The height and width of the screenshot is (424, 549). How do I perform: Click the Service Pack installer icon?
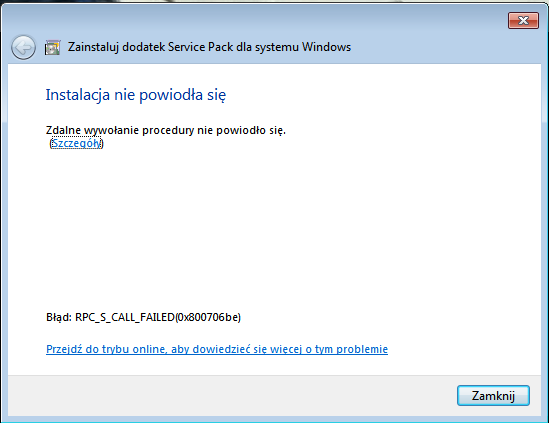pyautogui.click(x=53, y=48)
